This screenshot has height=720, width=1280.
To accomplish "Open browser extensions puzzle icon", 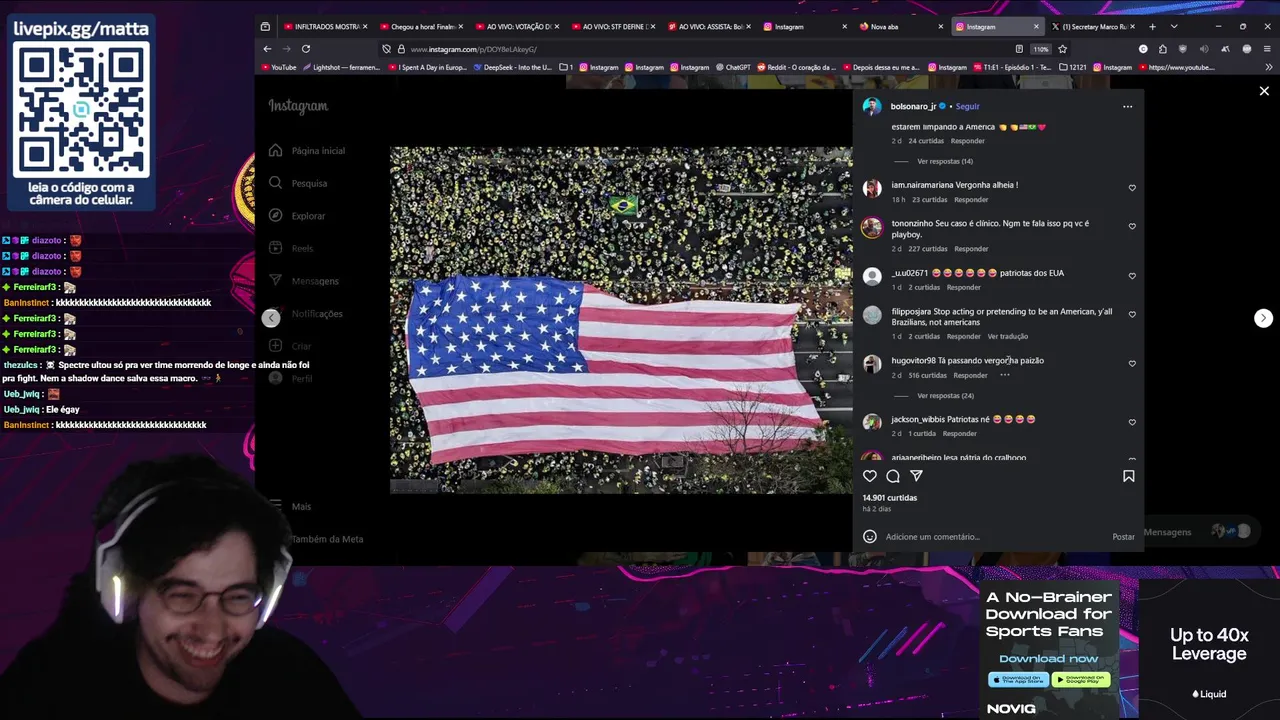I will (1162, 49).
